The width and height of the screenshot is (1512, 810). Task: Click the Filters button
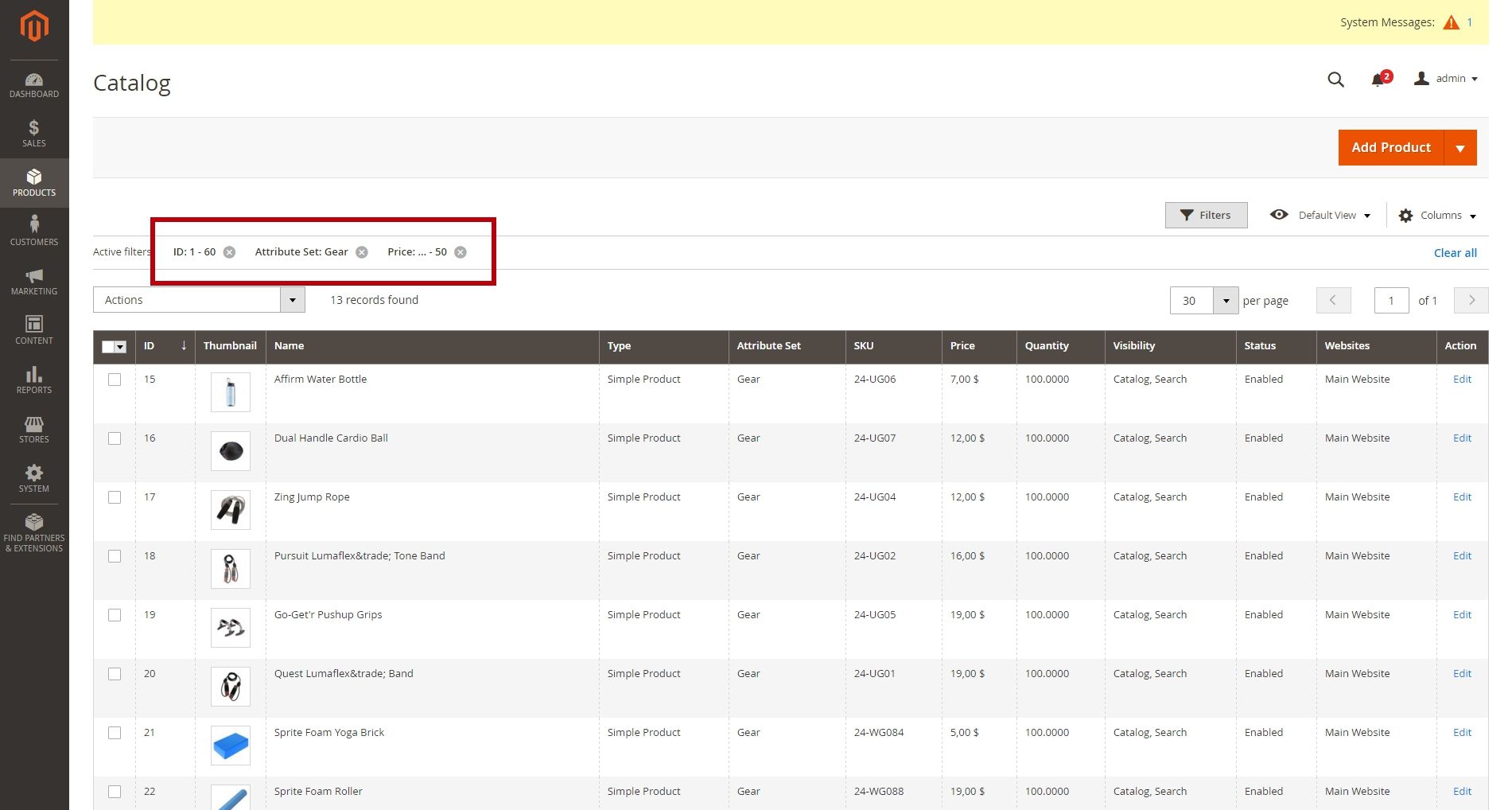click(1206, 216)
